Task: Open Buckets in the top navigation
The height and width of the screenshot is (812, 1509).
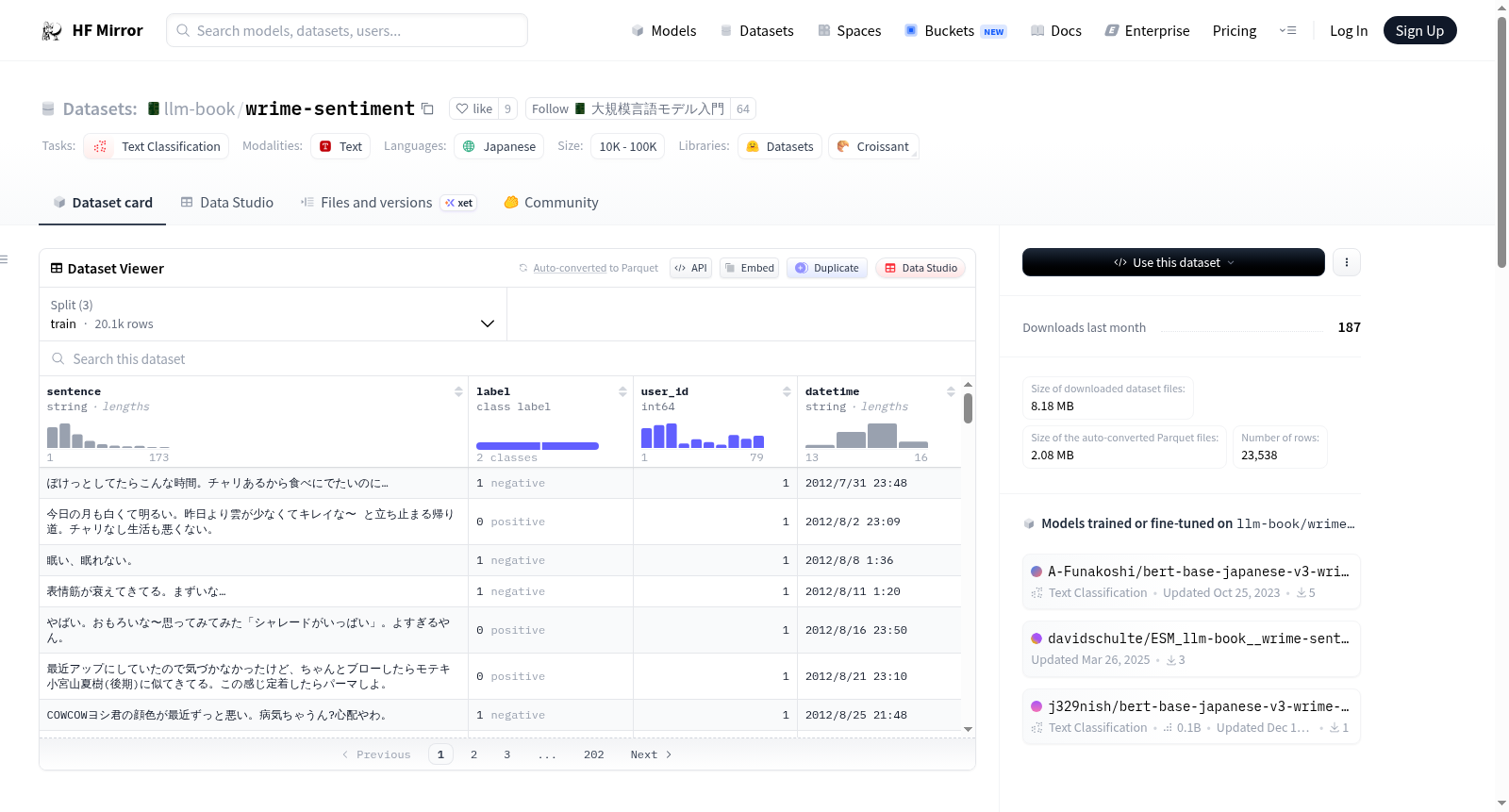Action: pos(955,31)
